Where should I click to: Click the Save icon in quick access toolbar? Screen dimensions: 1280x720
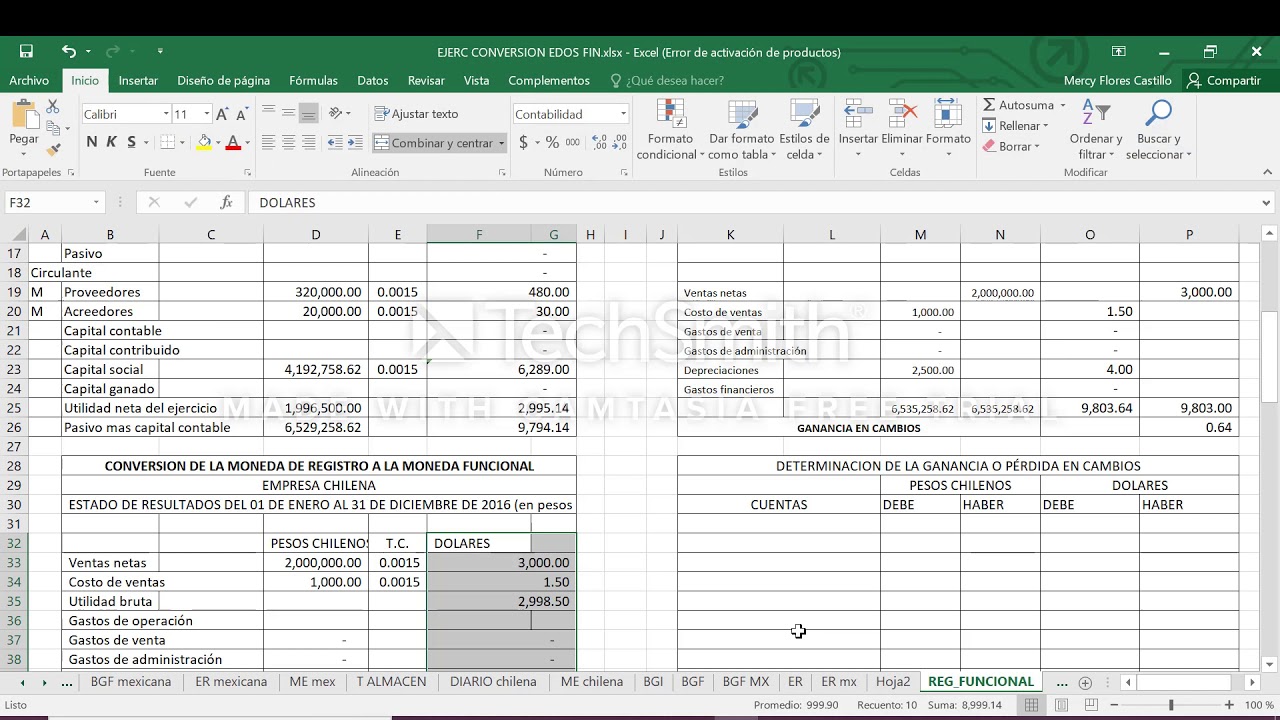(26, 51)
